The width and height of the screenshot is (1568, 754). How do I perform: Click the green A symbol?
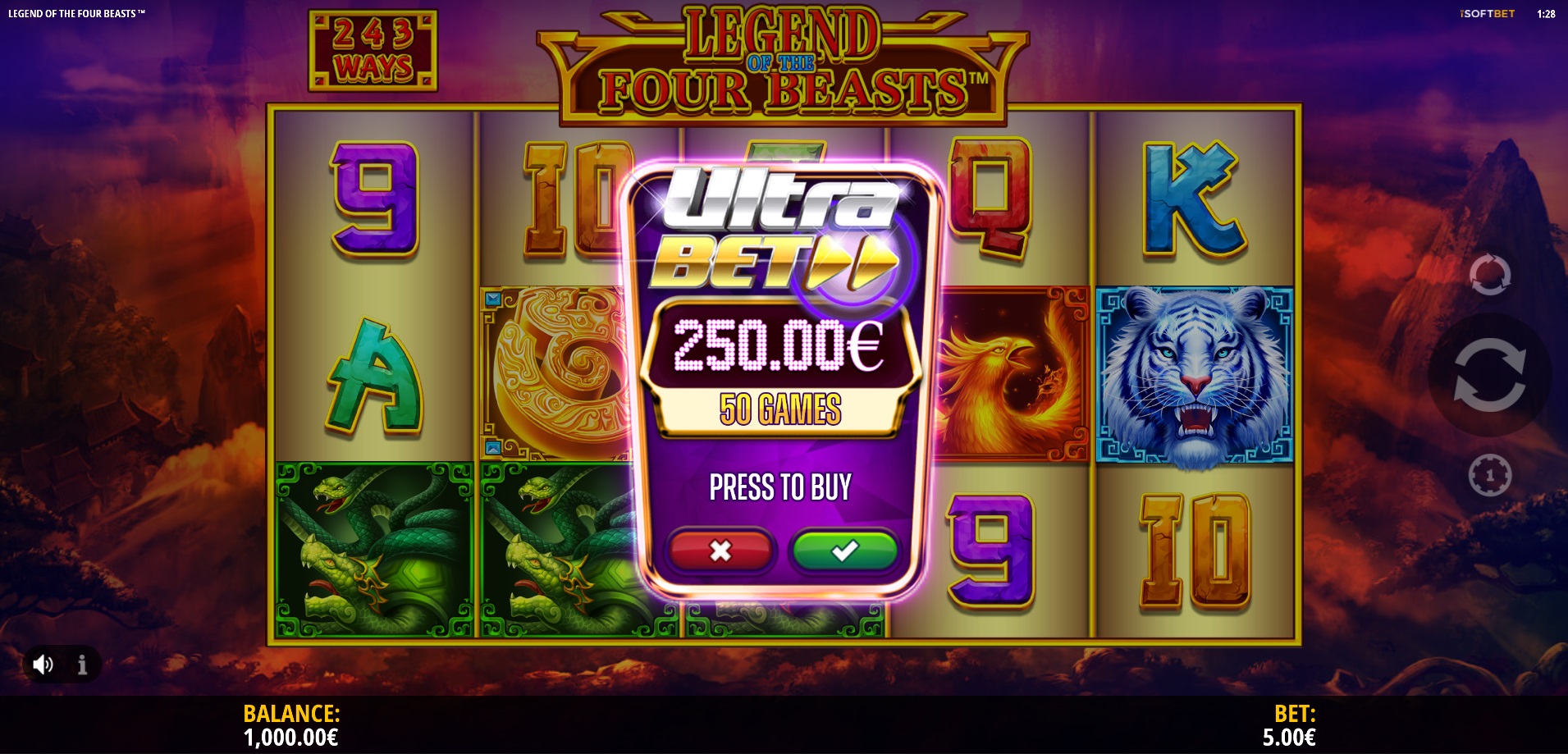[376, 376]
